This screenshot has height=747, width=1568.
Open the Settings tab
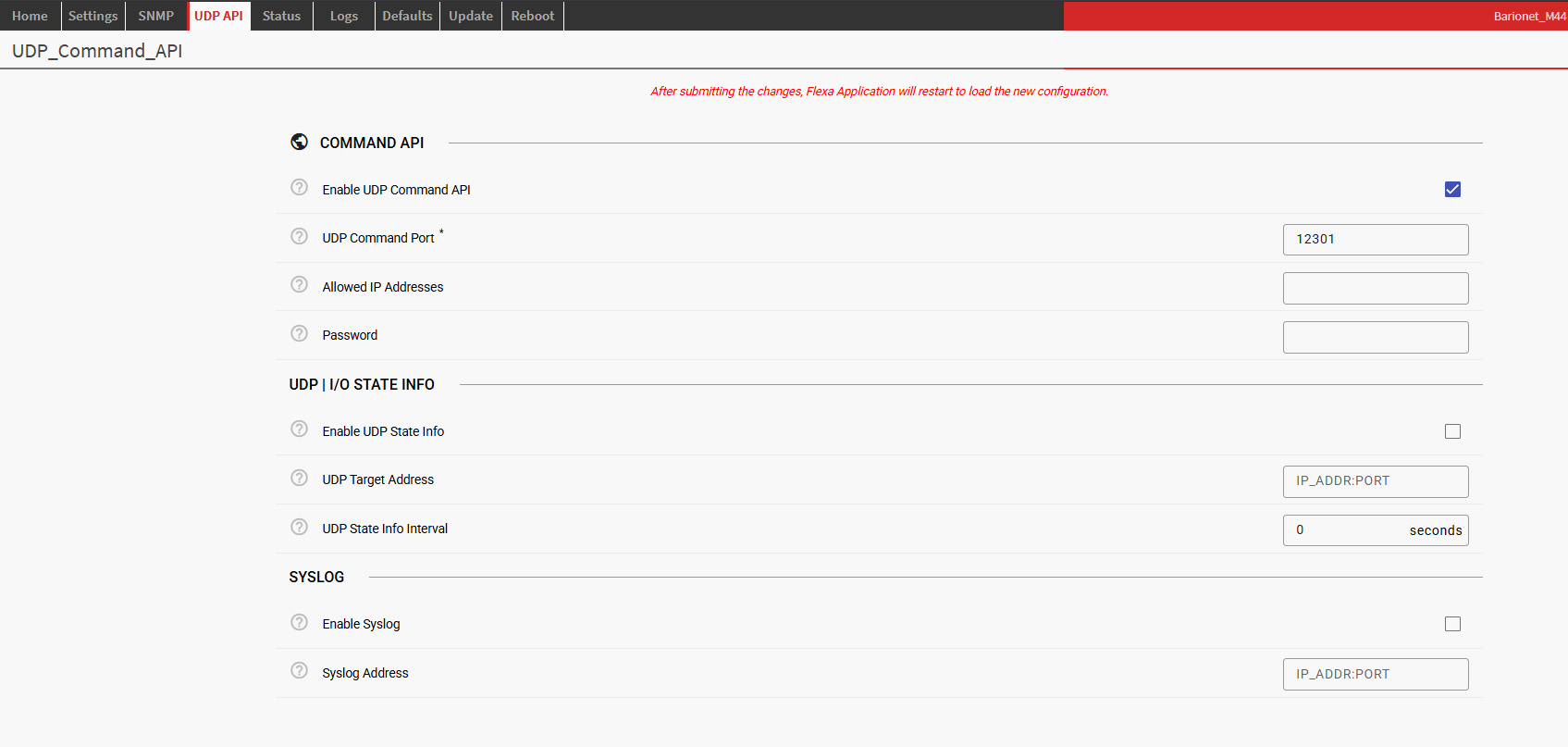coord(93,16)
